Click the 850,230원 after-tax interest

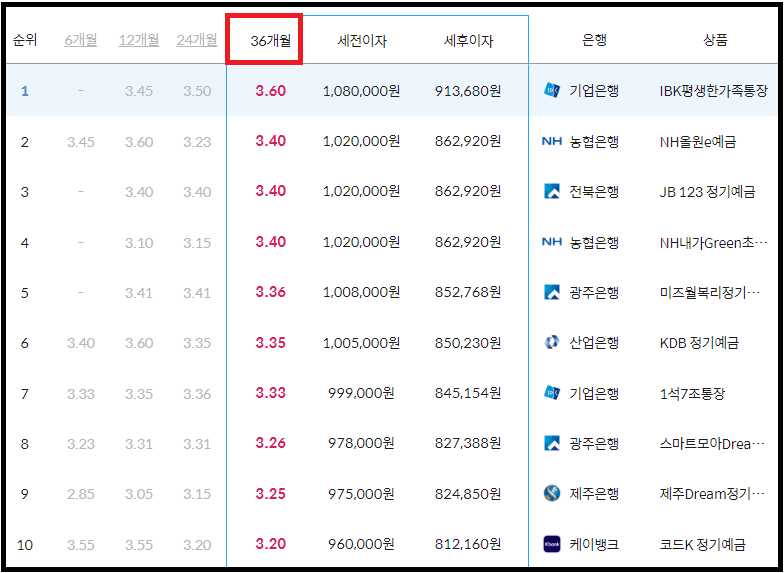(468, 342)
